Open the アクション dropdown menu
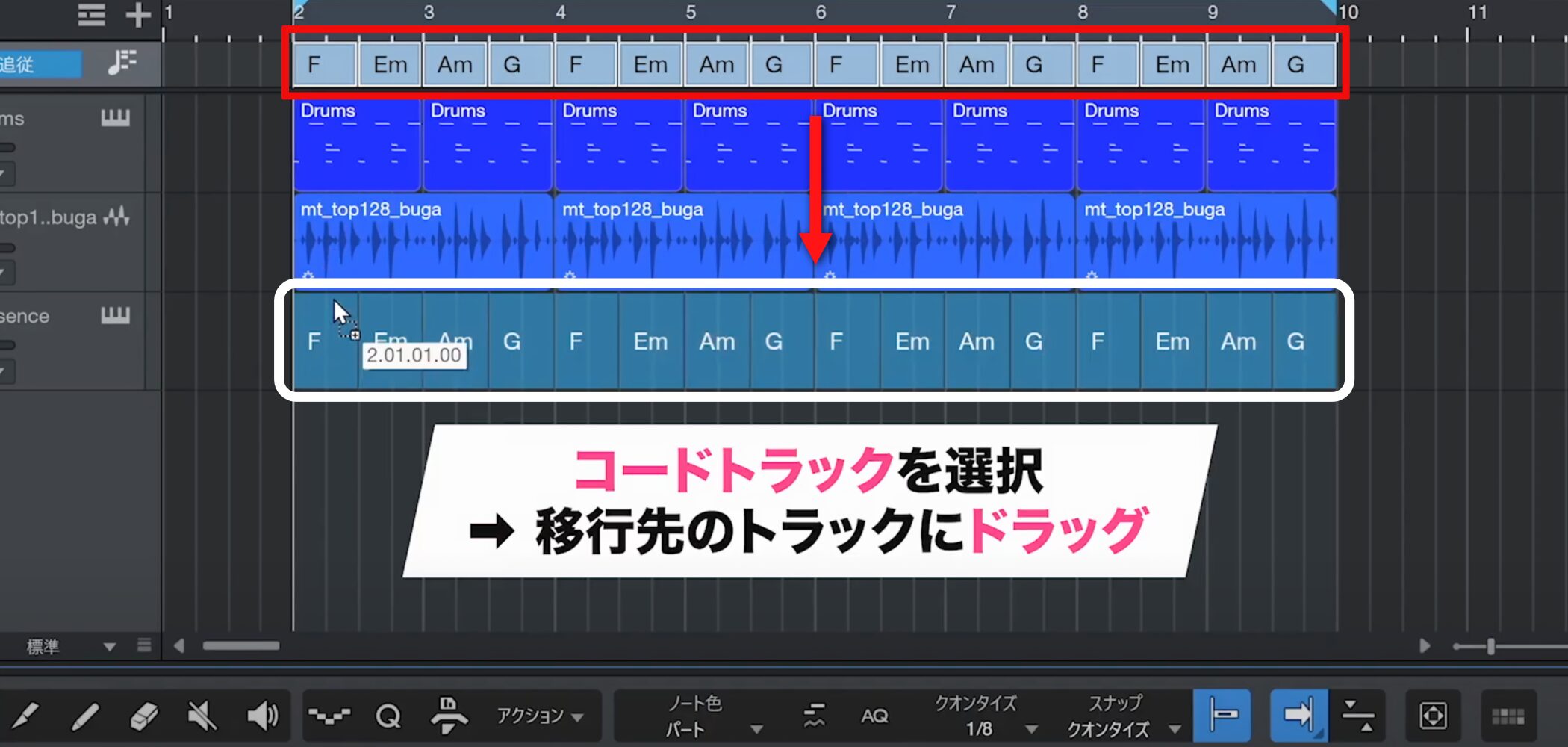This screenshot has width=1568, height=747. coord(540,716)
